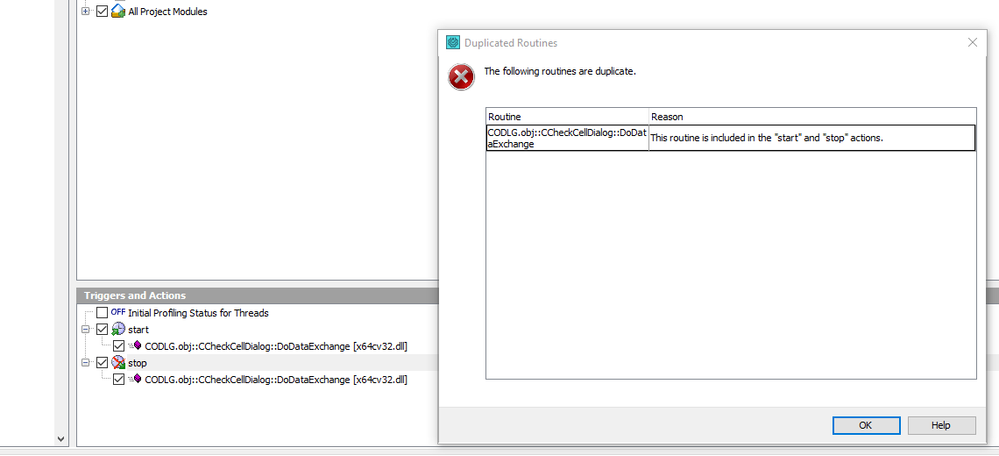This screenshot has width=999, height=456.
Task: Click the Duplicated Routines title bar icon
Action: (453, 43)
